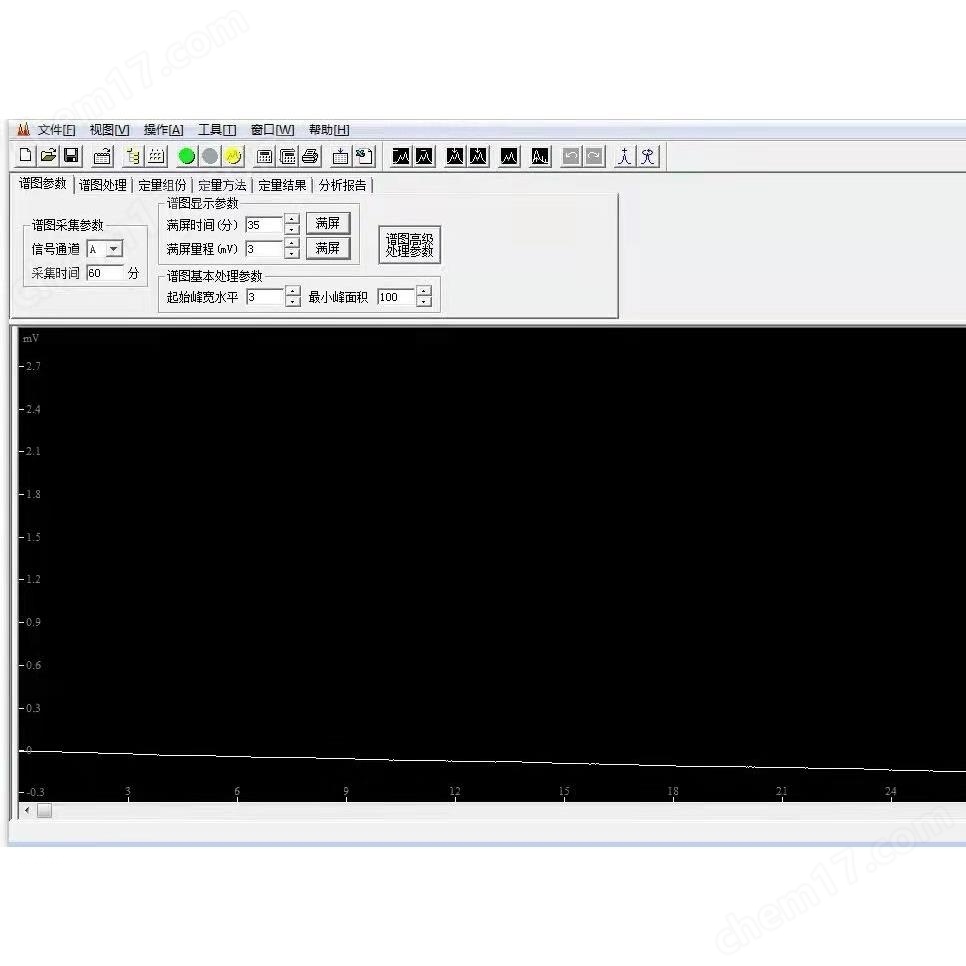Increase 满屏时间 with up arrow
The width and height of the screenshot is (966, 966).
coord(292,219)
